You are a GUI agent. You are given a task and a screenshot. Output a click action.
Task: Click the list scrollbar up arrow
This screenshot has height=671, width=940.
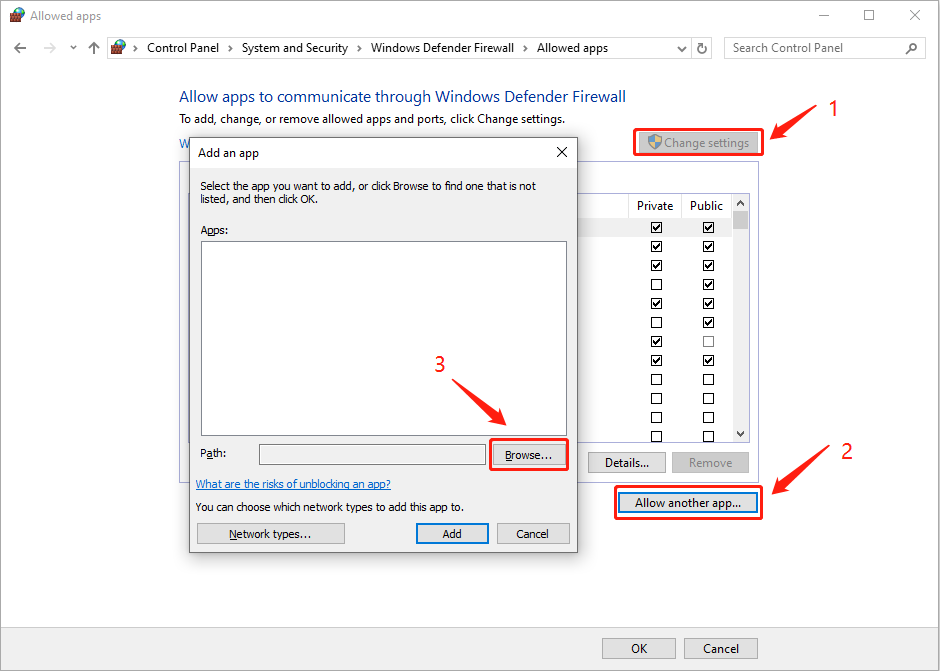pyautogui.click(x=740, y=203)
